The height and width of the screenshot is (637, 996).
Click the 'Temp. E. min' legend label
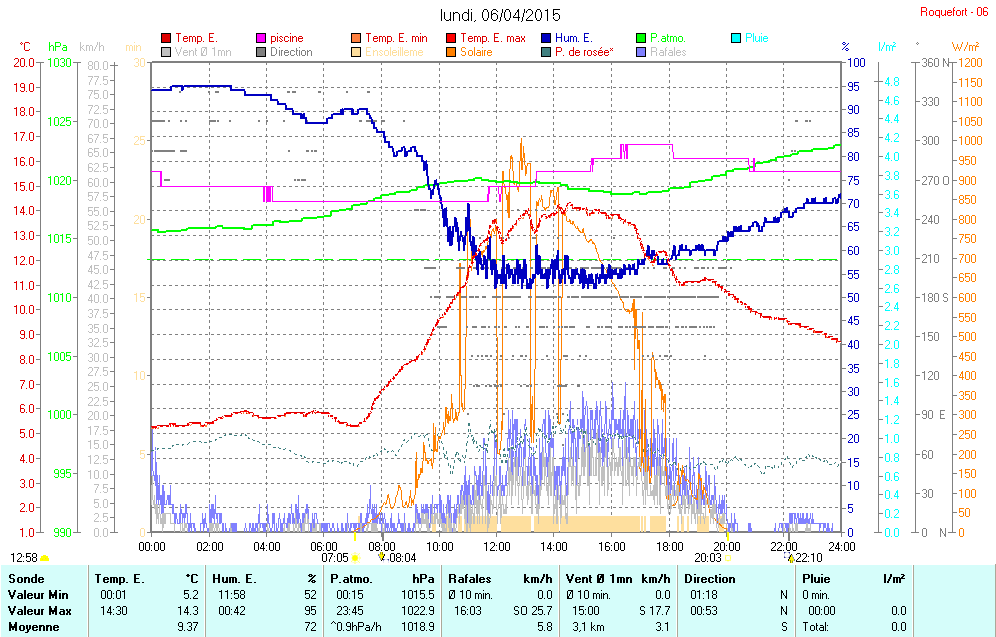pyautogui.click(x=396, y=38)
